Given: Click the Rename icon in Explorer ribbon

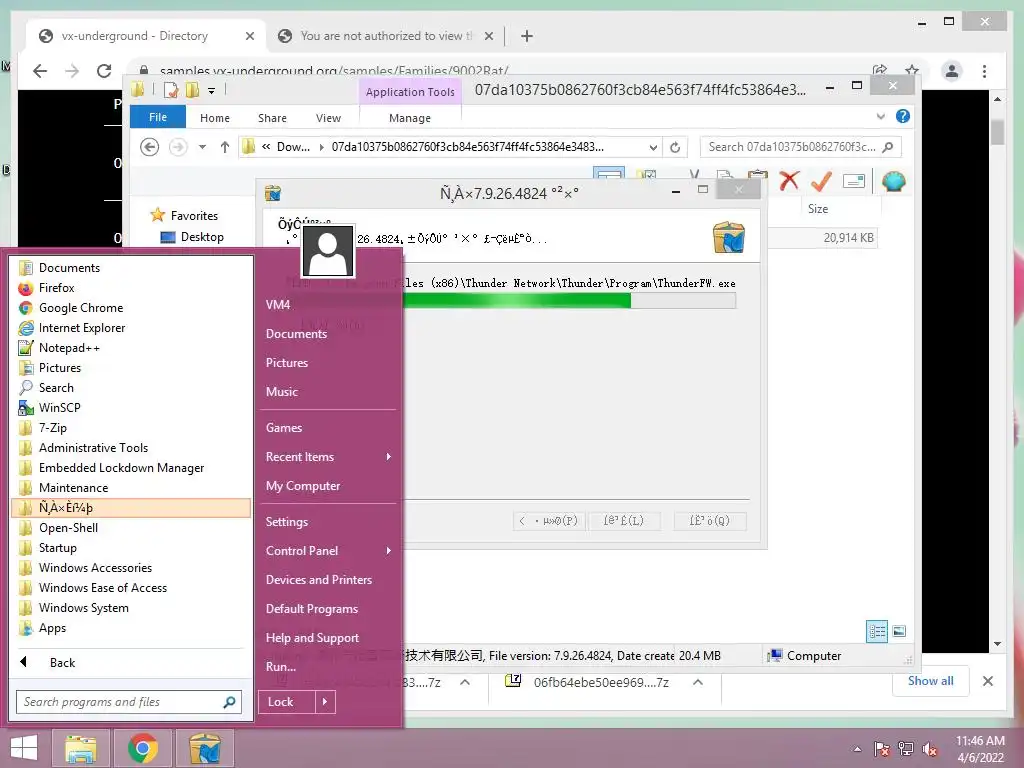Looking at the screenshot, I should coord(853,181).
